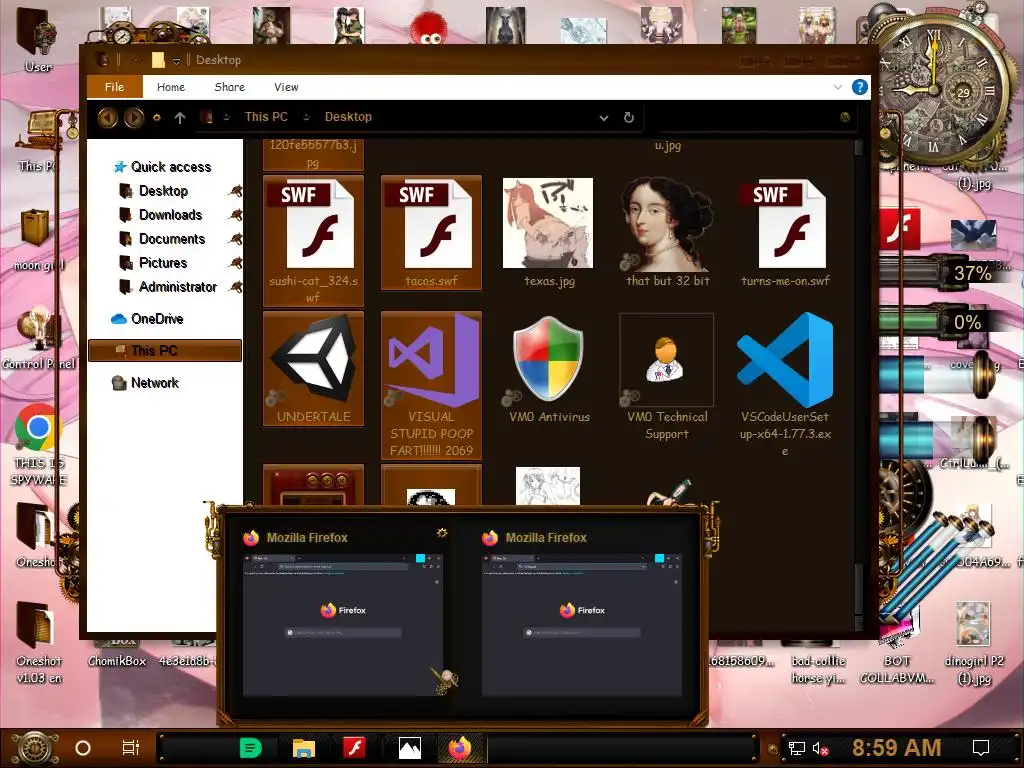Go up one folder level
1024x768 pixels.
tap(180, 118)
